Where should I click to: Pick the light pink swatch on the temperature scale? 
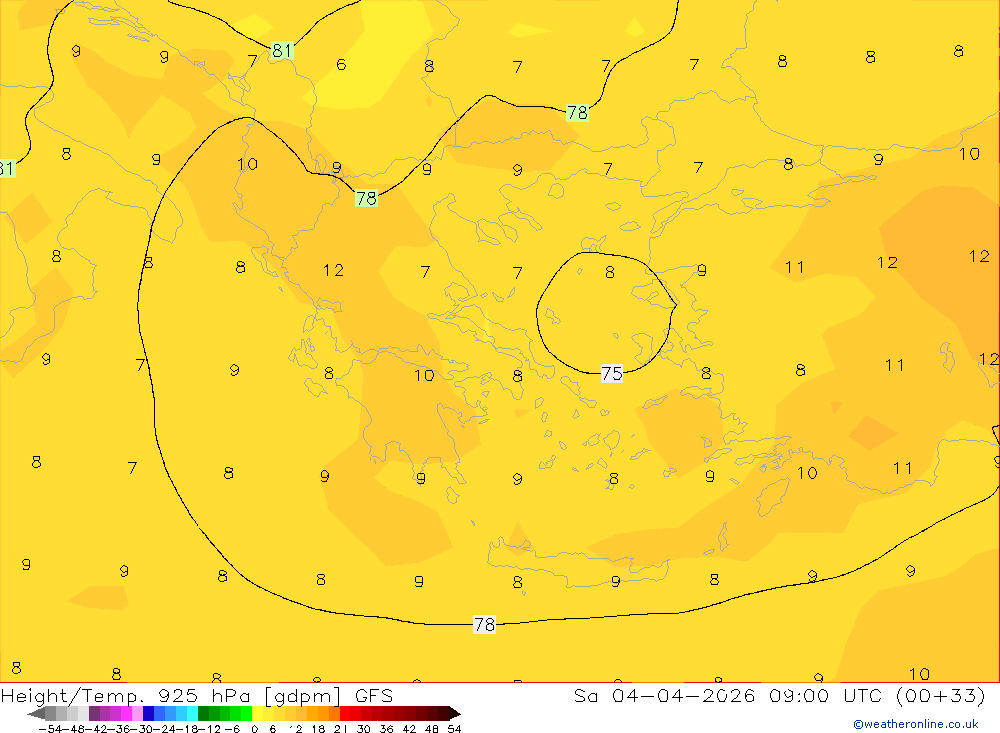[137, 714]
